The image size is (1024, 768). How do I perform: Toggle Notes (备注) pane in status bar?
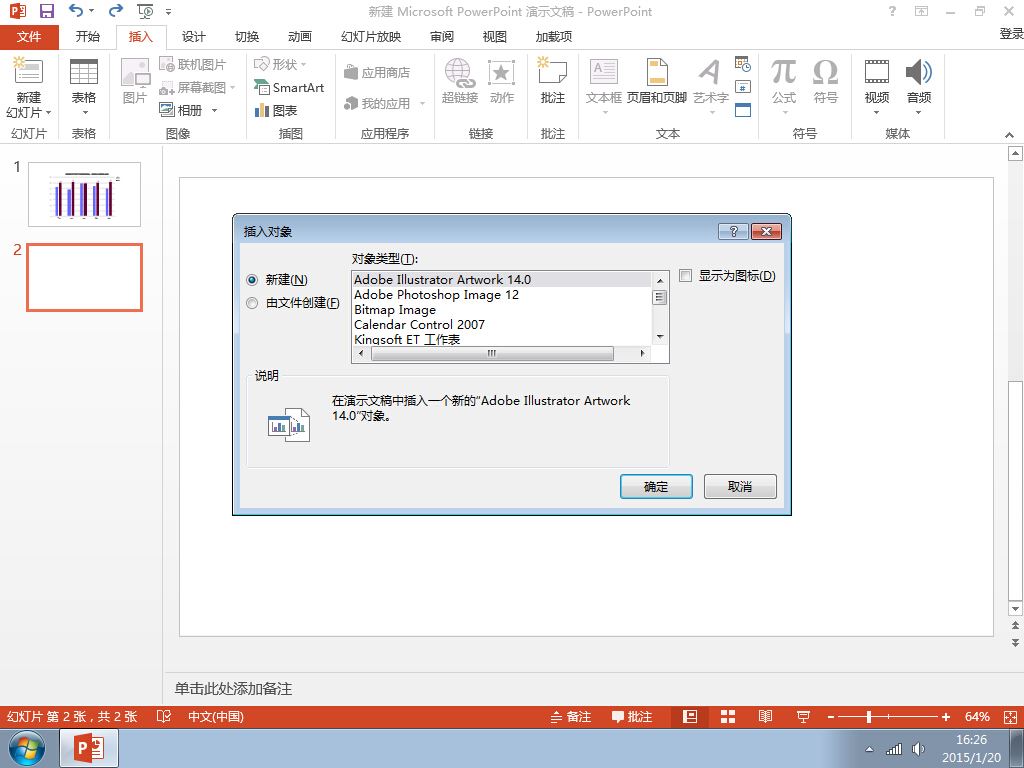(571, 716)
